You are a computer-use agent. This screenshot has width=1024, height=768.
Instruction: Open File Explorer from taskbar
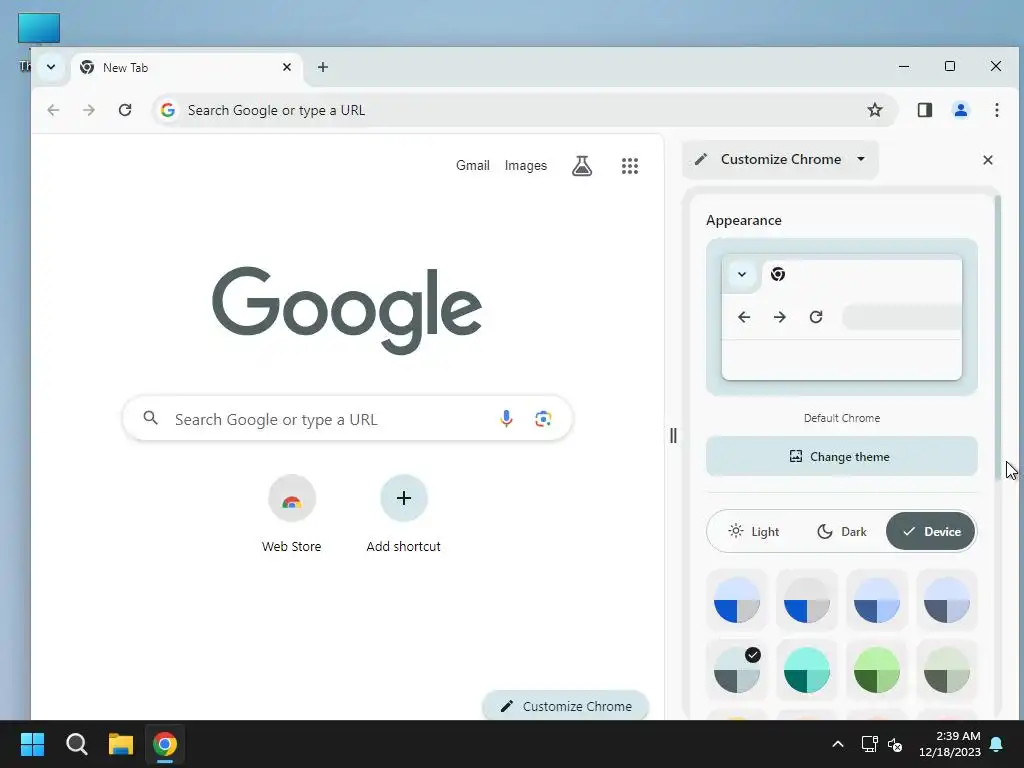(121, 744)
